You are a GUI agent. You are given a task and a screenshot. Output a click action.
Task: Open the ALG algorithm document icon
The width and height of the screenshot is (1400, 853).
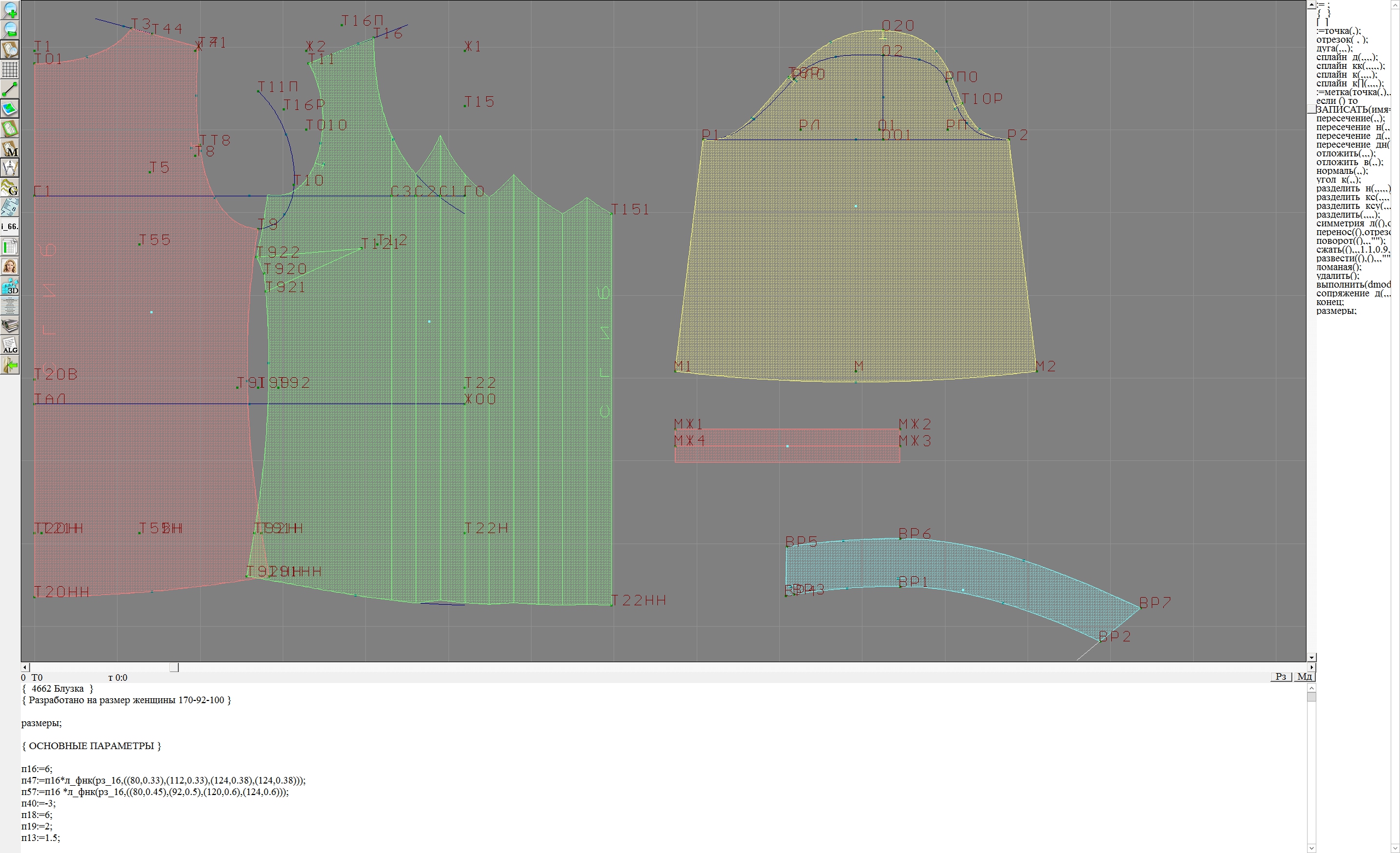click(x=10, y=345)
